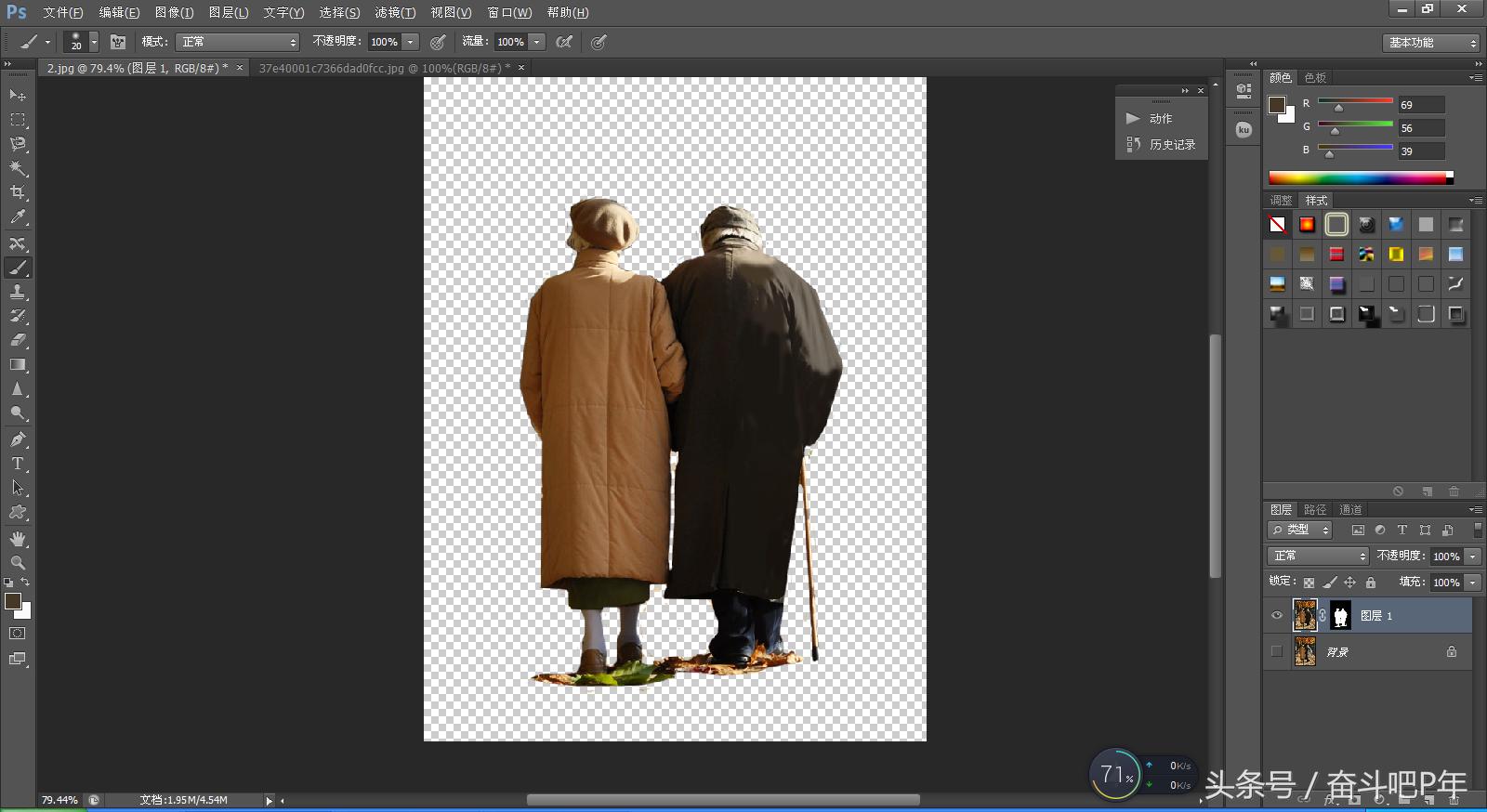1487x812 pixels.
Task: Open the brush blend mode 正常 dropdown
Action: (x=238, y=42)
